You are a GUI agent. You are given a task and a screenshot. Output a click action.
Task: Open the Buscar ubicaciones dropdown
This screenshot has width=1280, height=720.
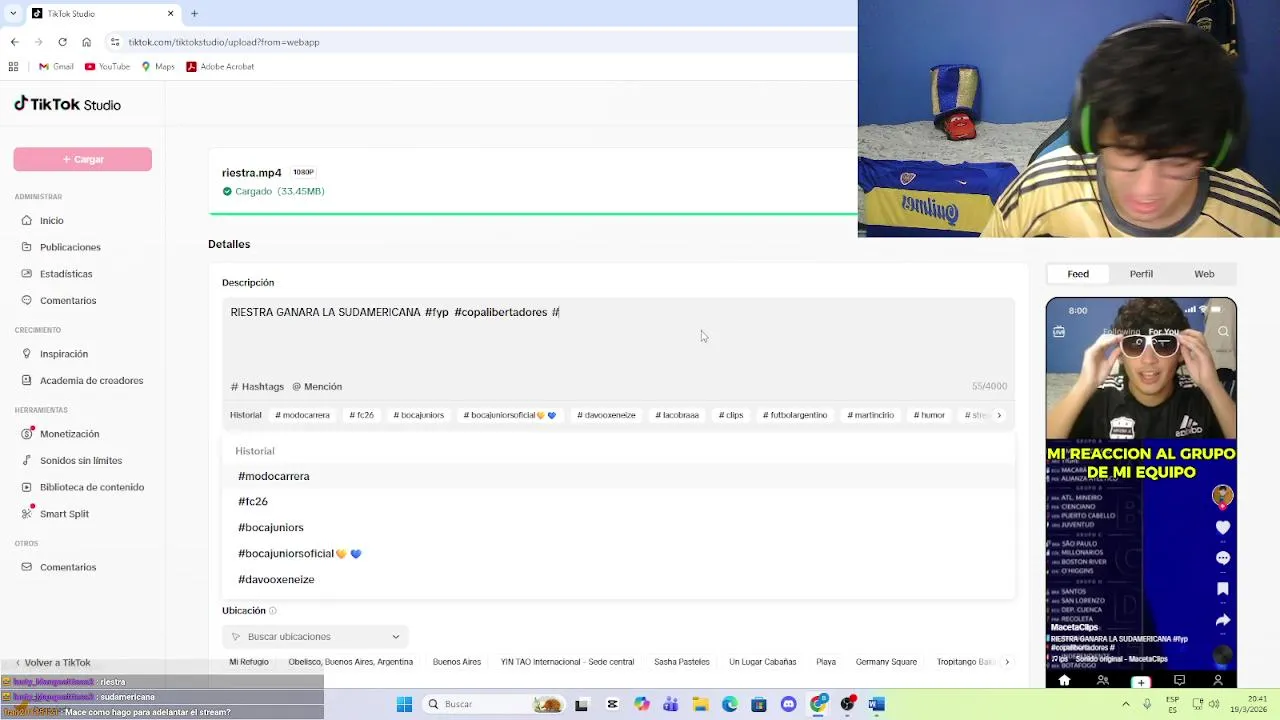(315, 636)
